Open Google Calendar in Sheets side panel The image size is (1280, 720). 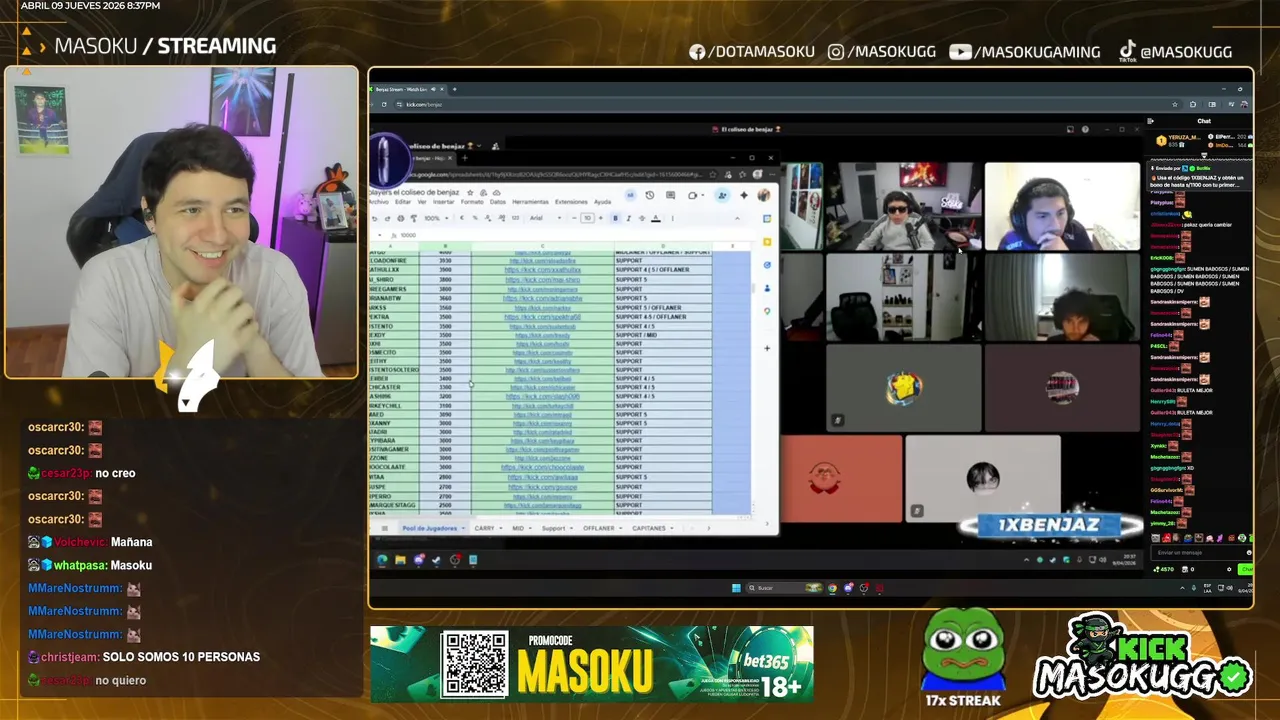[x=767, y=218]
